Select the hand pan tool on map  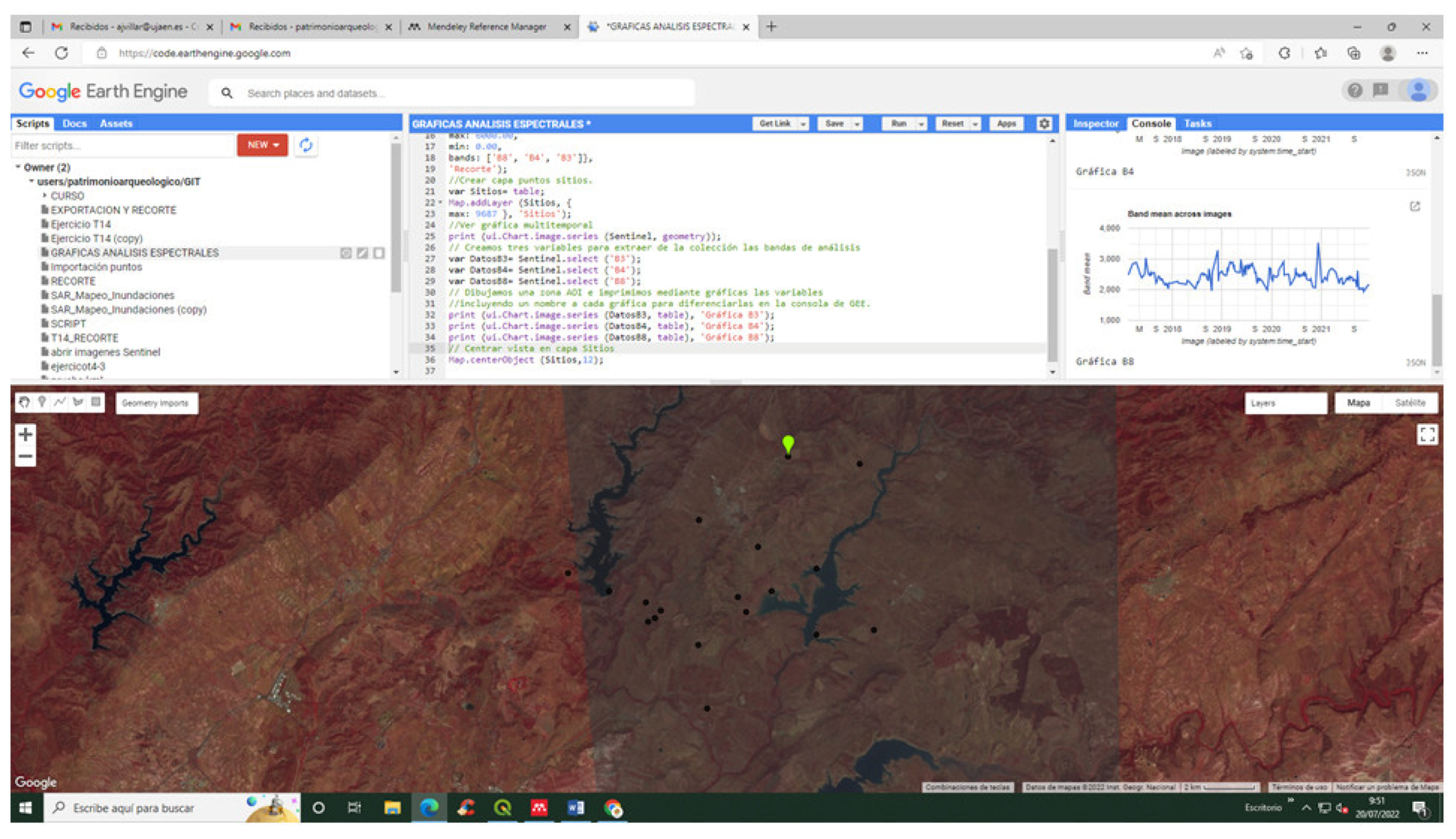click(24, 403)
